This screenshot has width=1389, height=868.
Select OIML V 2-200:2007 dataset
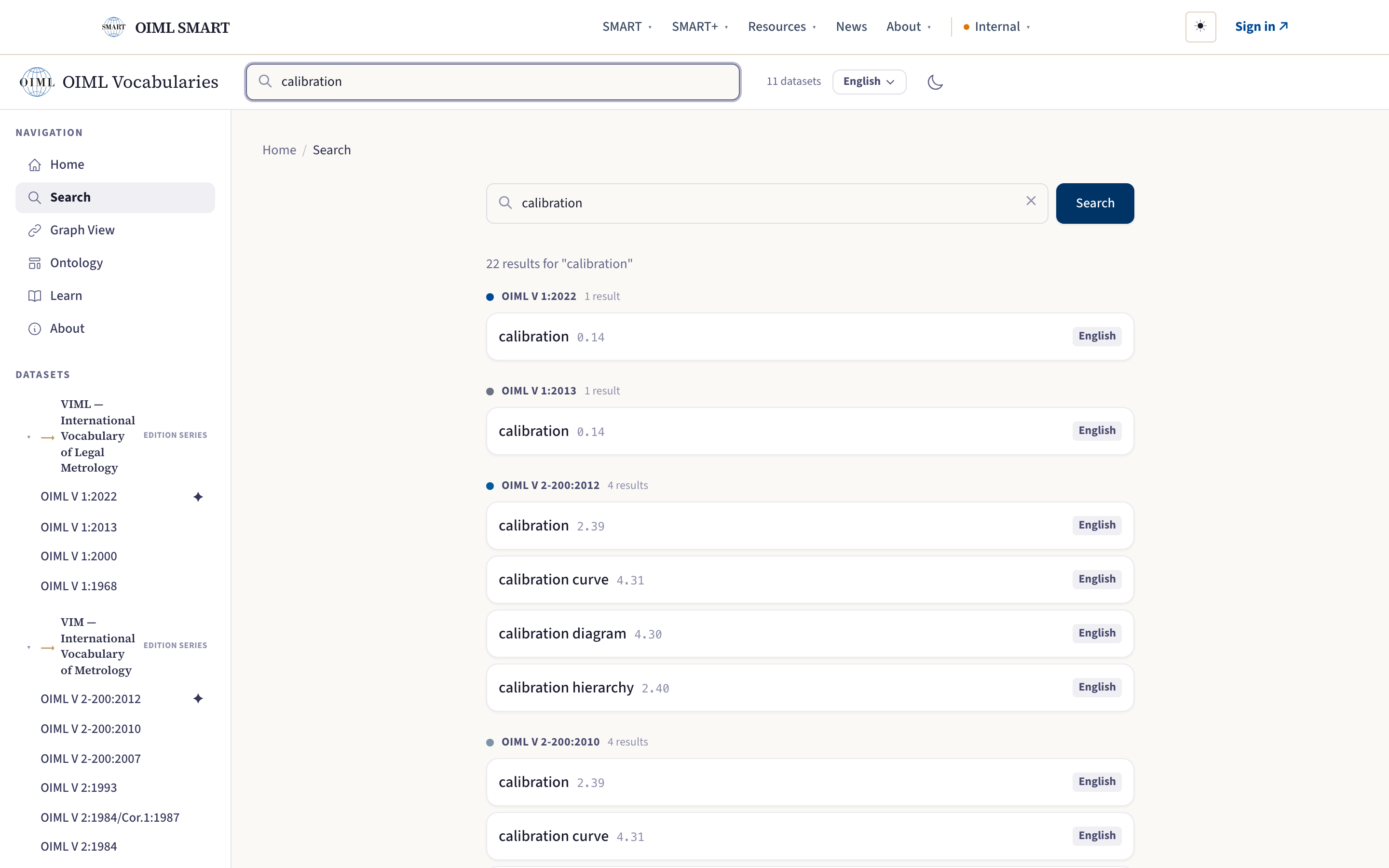(x=91, y=759)
